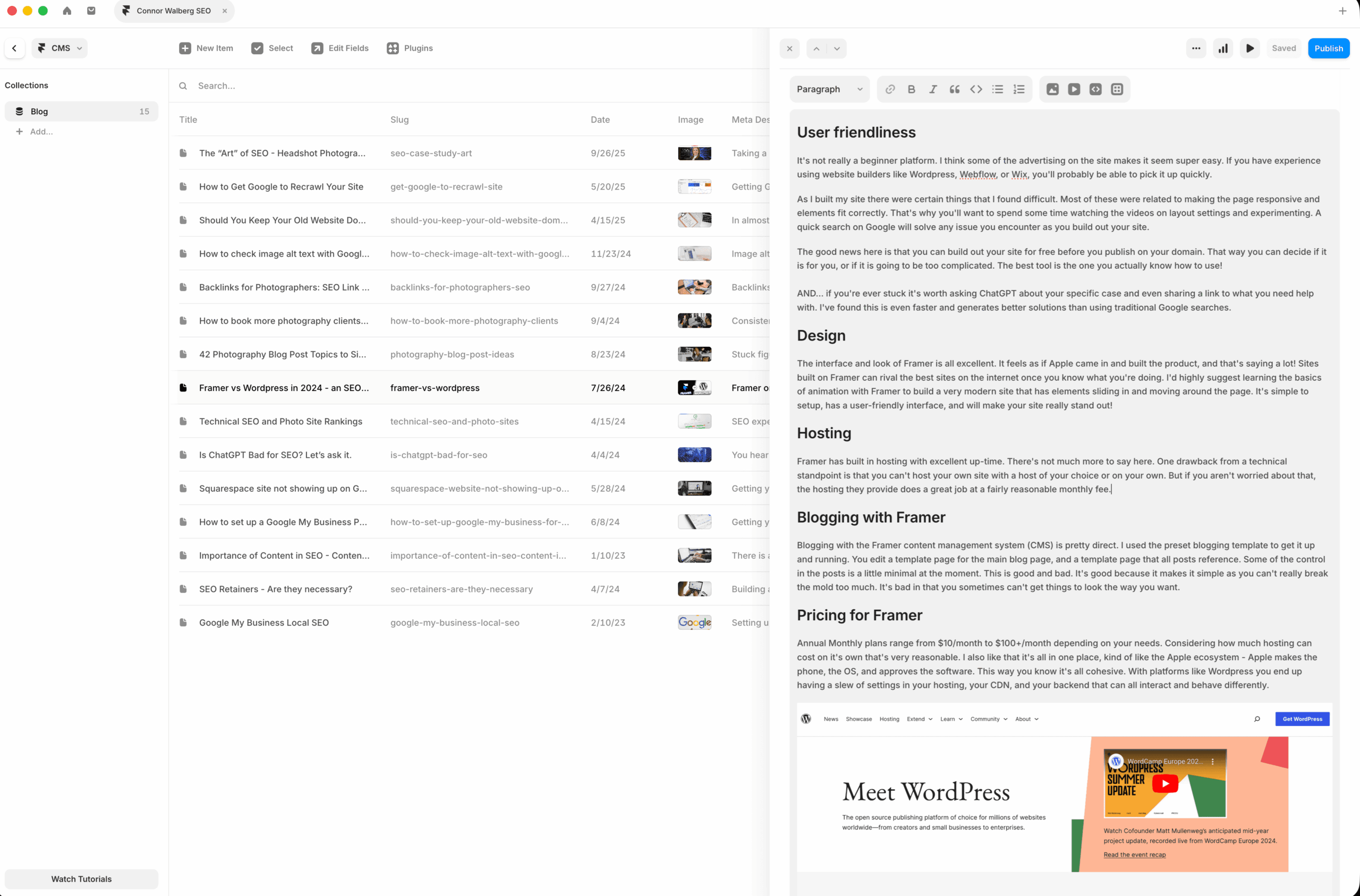This screenshot has height=896, width=1360.
Task: Toggle bold formatting
Action: tap(911, 89)
